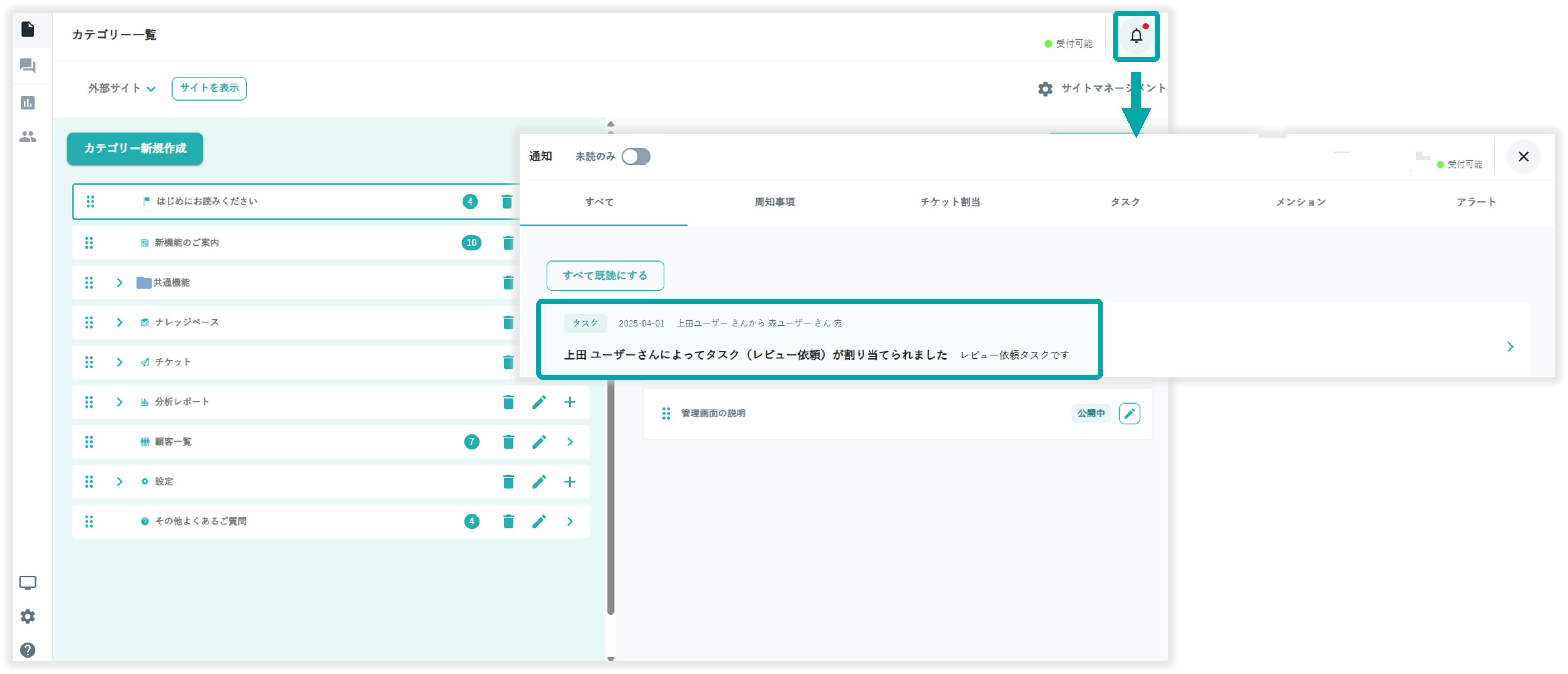The height and width of the screenshot is (674, 1568).
Task: Open the notification bell icon
Action: (x=1136, y=36)
